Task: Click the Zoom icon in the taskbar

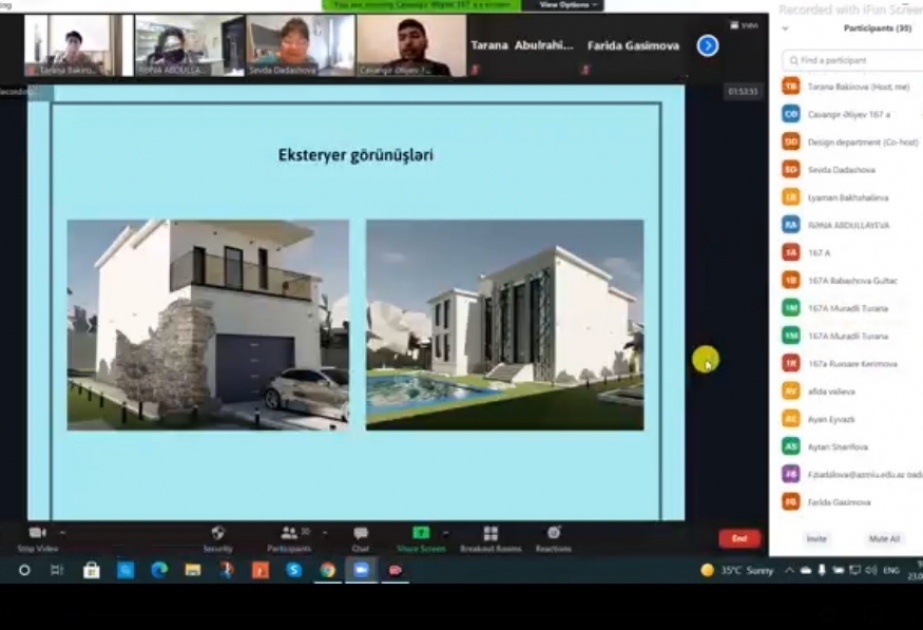Action: click(x=361, y=570)
